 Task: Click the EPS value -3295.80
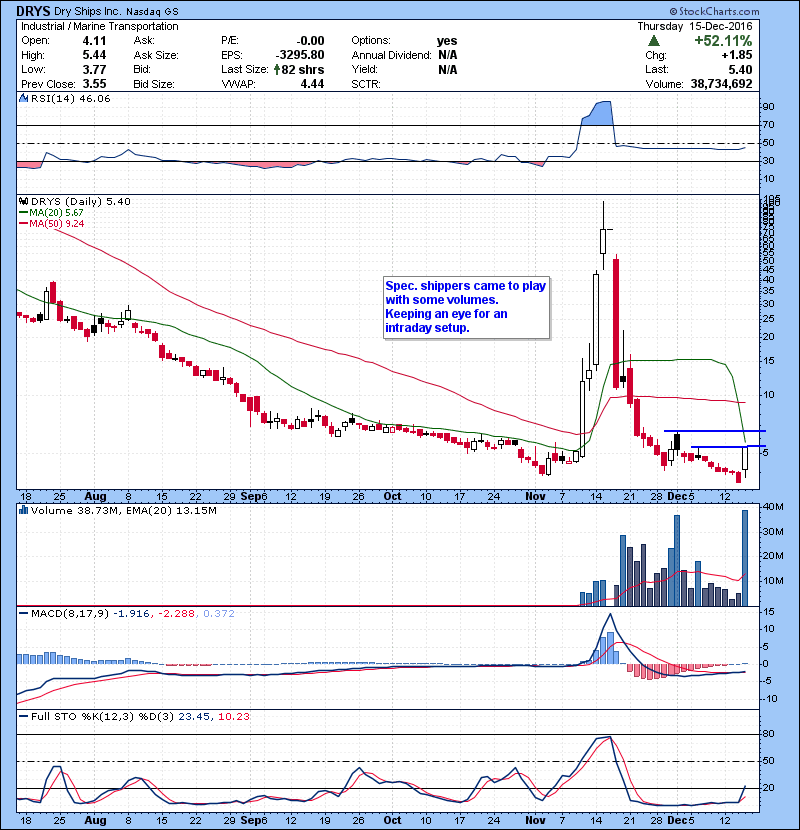pos(300,55)
